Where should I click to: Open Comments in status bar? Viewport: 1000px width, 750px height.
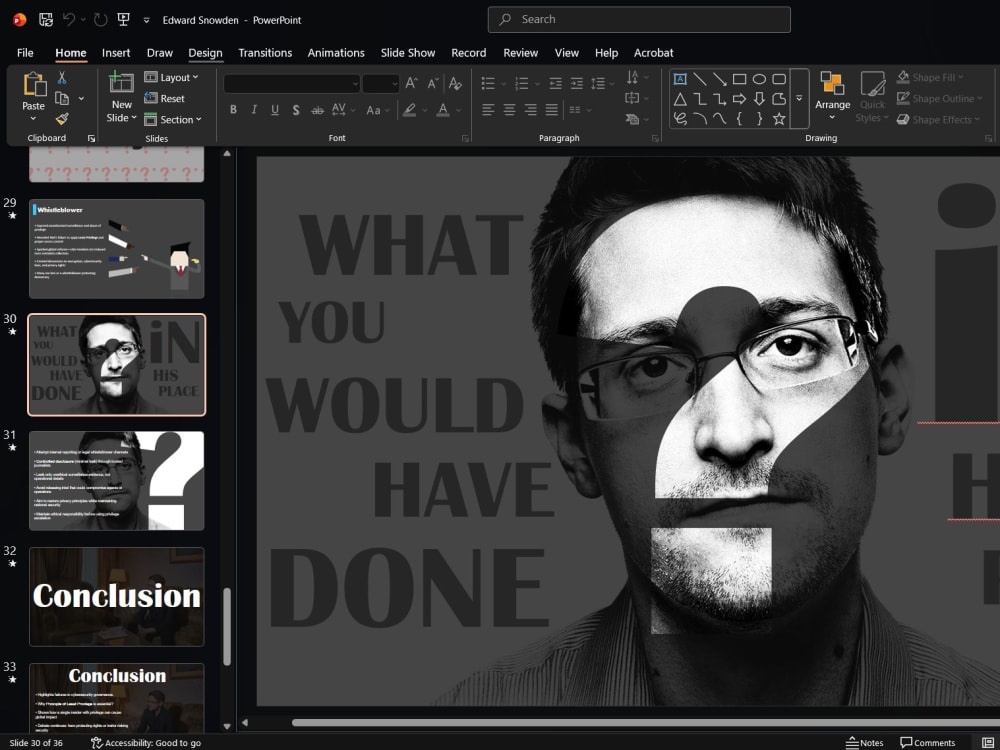(x=927, y=742)
